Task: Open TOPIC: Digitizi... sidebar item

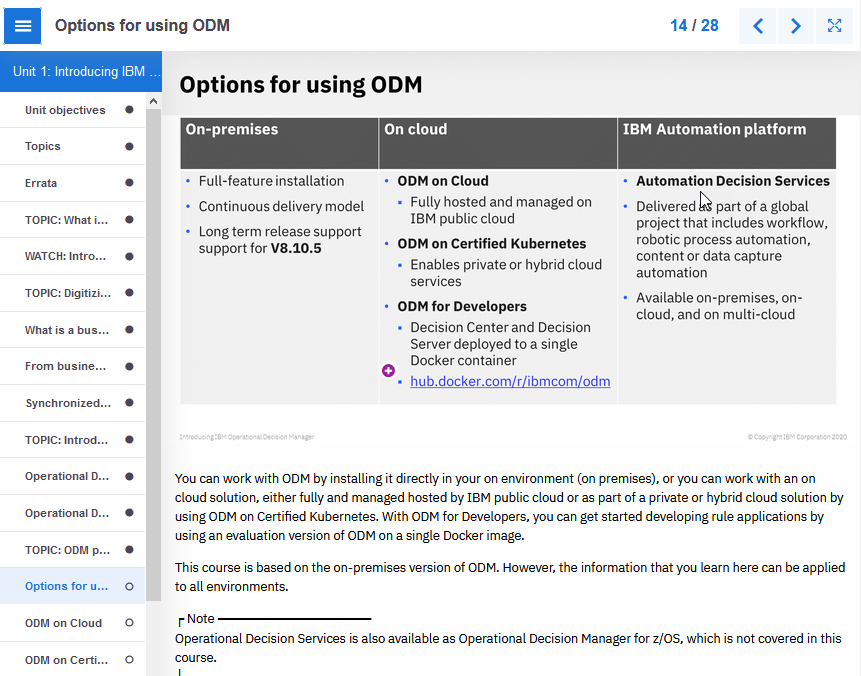Action: point(72,293)
